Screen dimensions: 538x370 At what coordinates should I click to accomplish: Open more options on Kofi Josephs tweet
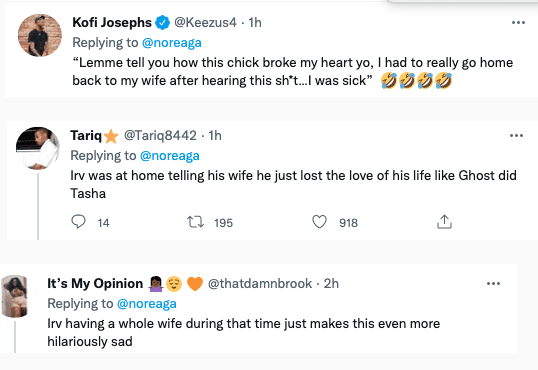[518, 23]
